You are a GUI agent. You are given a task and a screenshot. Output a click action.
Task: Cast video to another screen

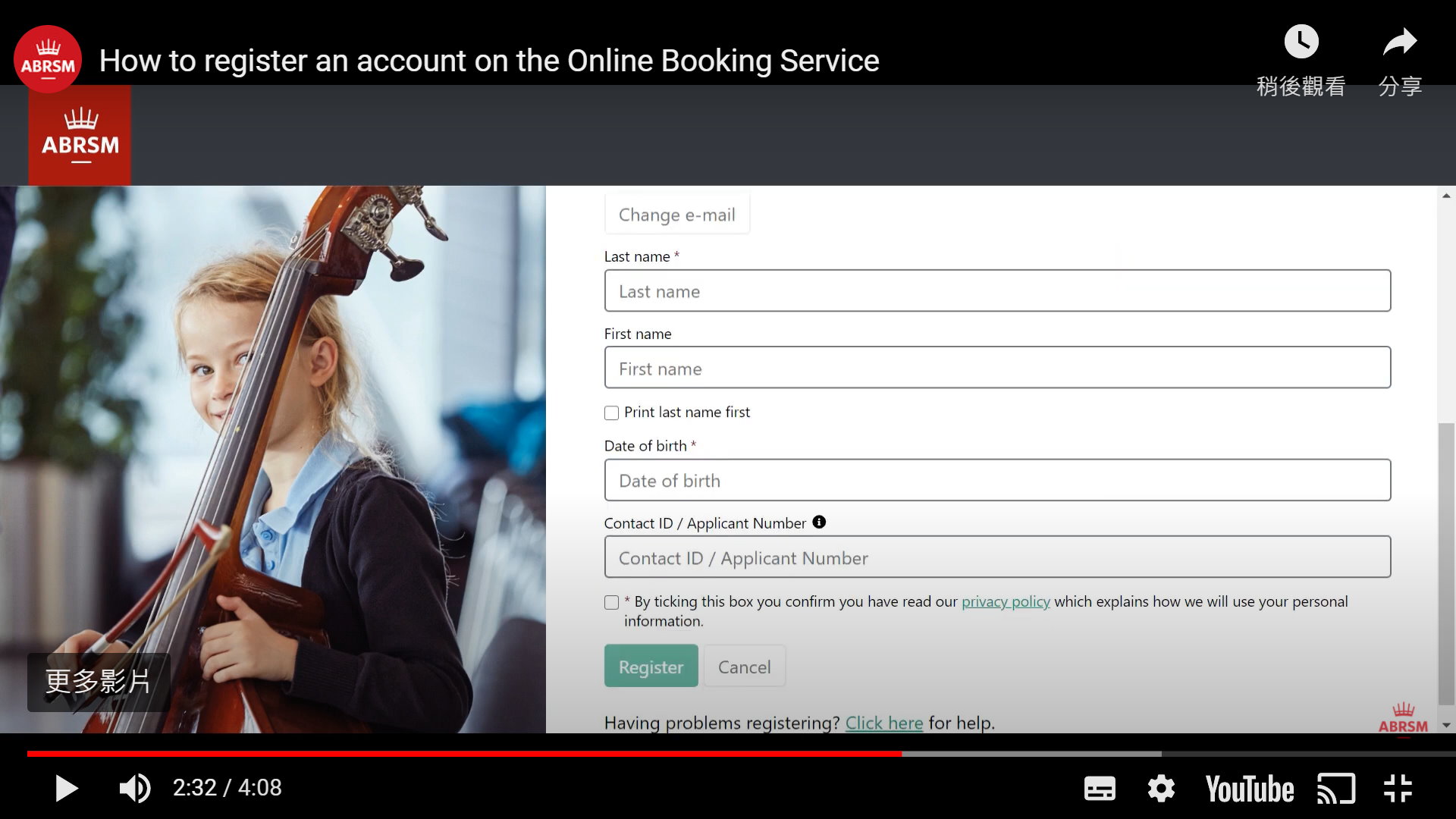click(x=1336, y=789)
